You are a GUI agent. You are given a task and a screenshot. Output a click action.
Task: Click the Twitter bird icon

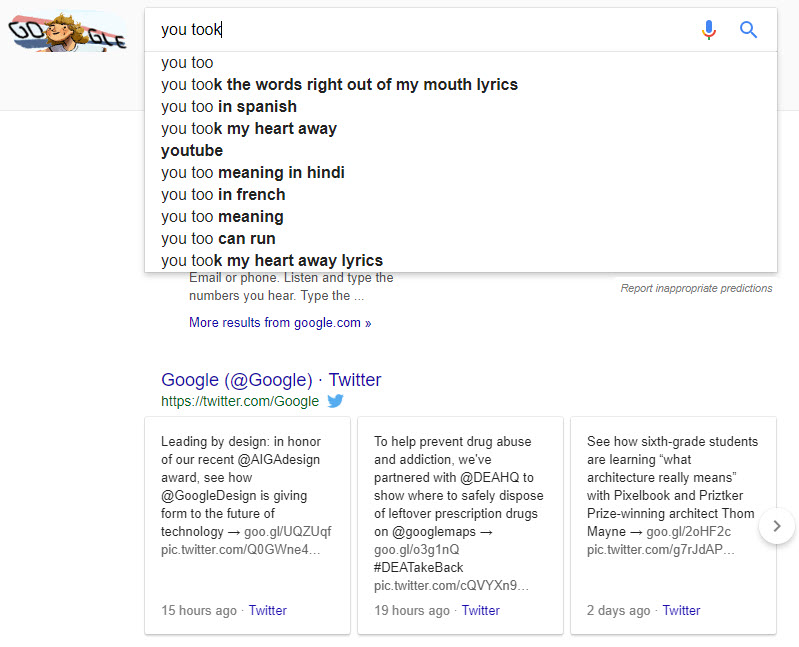[x=336, y=401]
